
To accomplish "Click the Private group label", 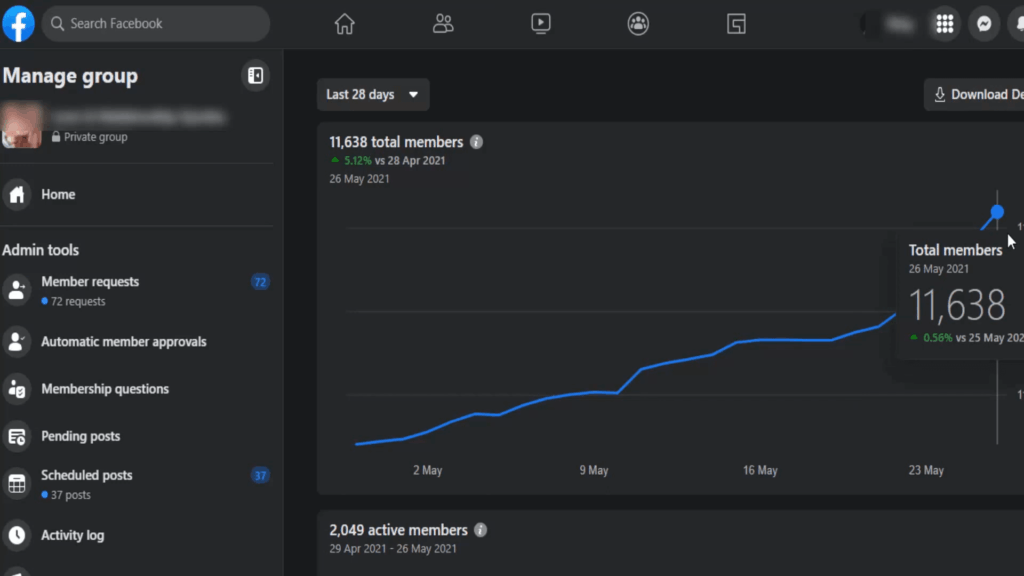I will click(95, 137).
